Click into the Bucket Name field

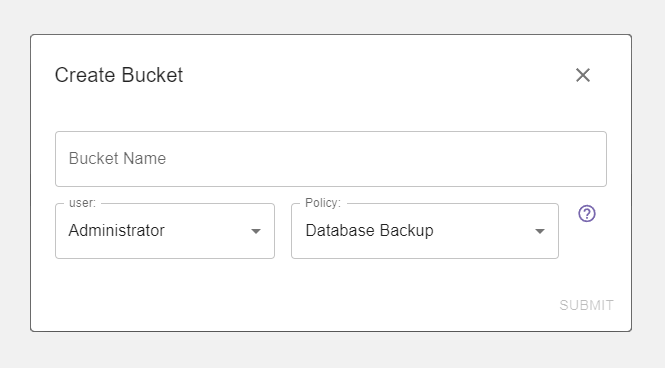[331, 159]
